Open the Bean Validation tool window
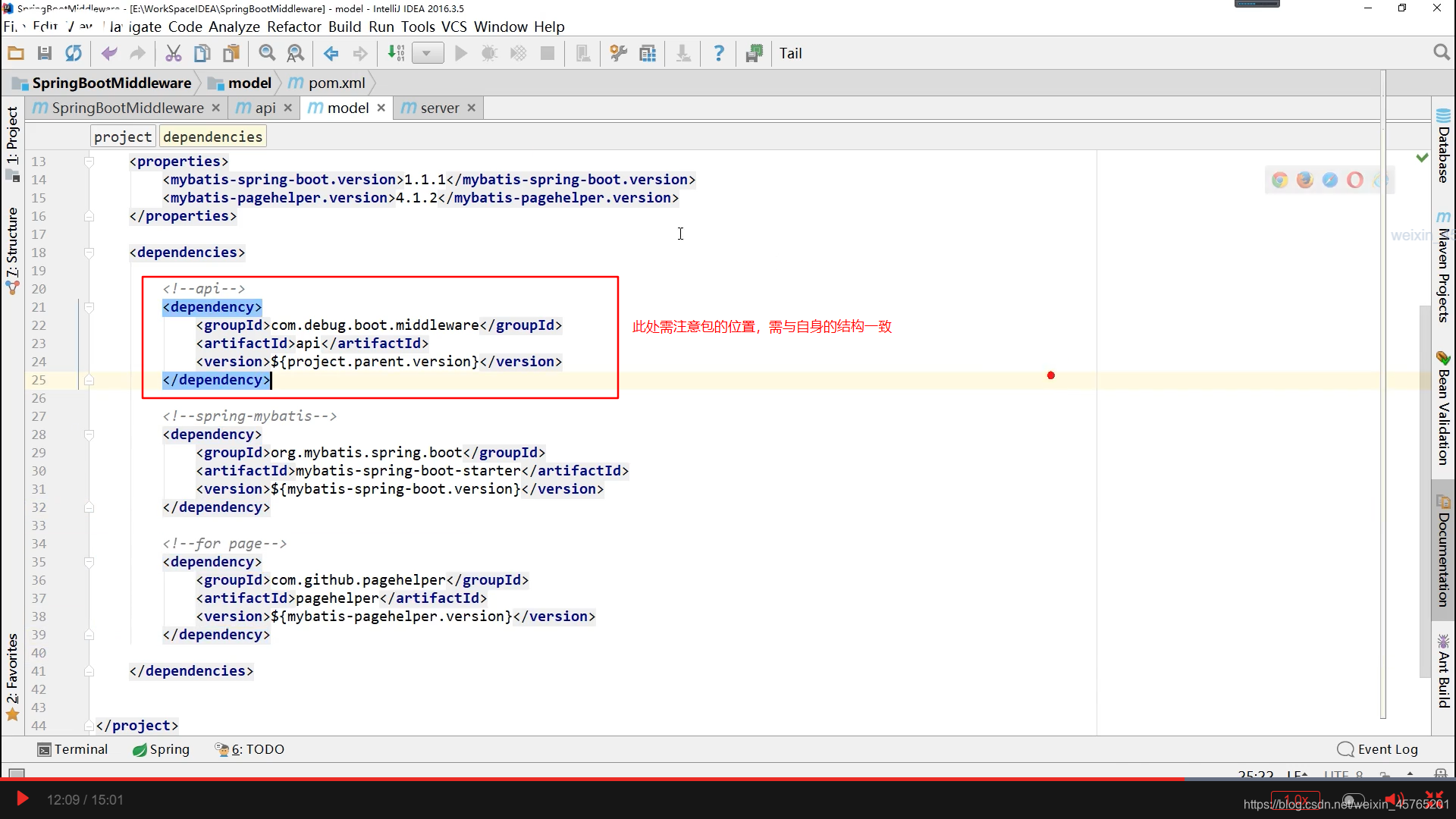 point(1443,408)
